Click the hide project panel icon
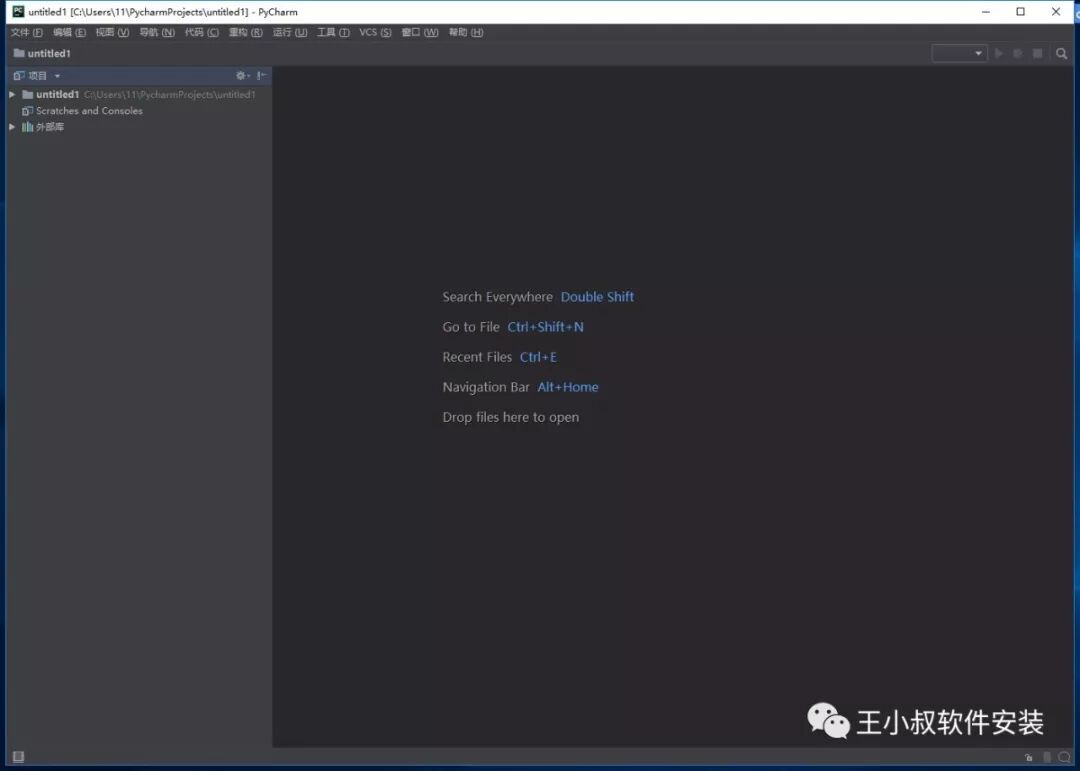1080x771 pixels. 262,76
